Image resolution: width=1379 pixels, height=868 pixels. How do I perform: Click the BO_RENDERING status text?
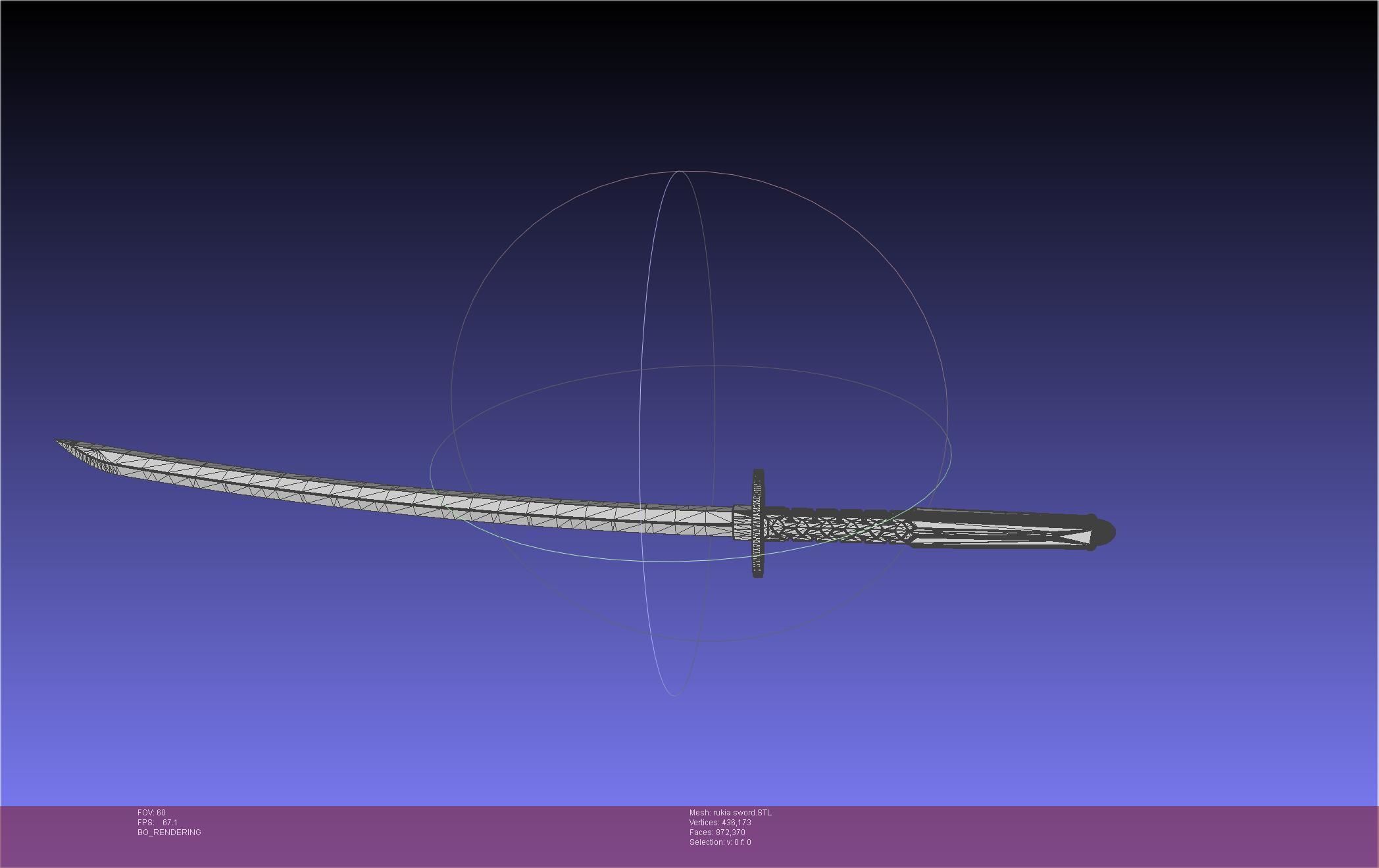[169, 832]
